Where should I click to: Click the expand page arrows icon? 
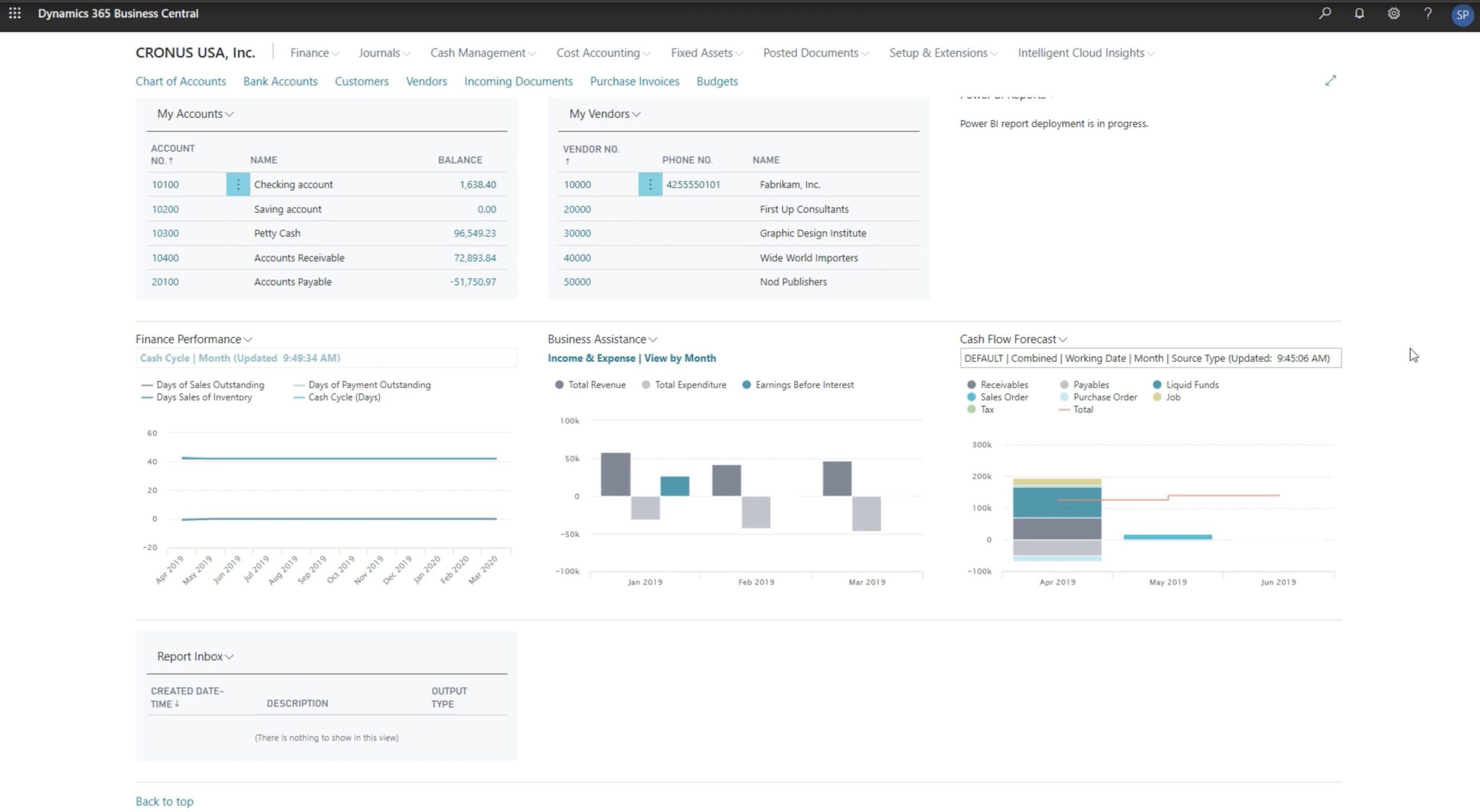(x=1330, y=80)
